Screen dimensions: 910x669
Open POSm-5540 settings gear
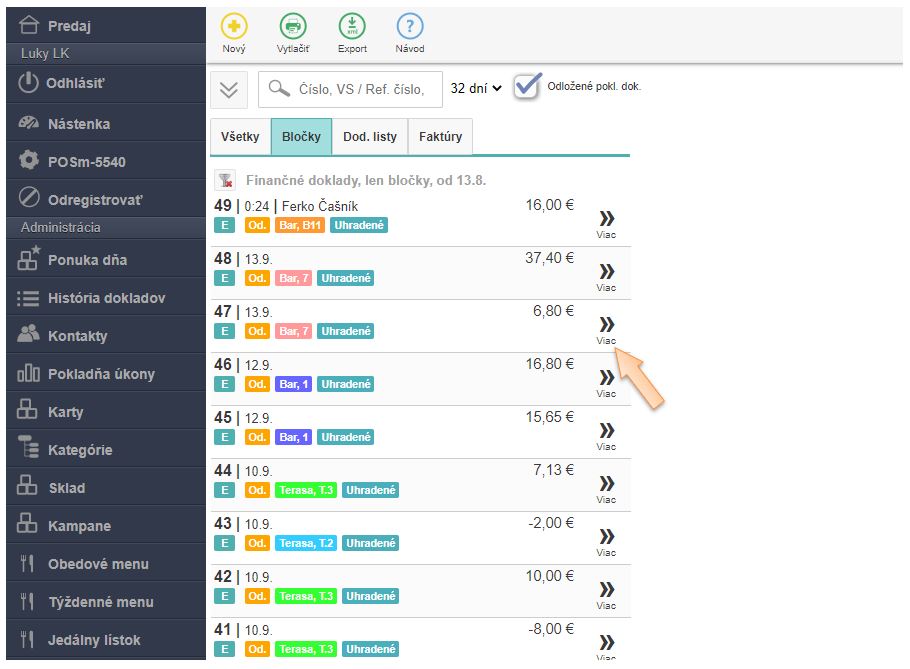[x=29, y=161]
